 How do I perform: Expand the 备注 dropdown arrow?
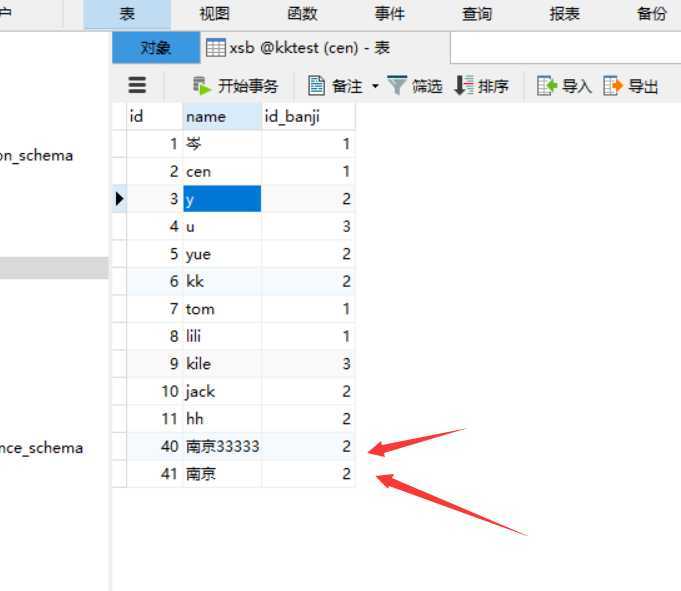(x=375, y=86)
